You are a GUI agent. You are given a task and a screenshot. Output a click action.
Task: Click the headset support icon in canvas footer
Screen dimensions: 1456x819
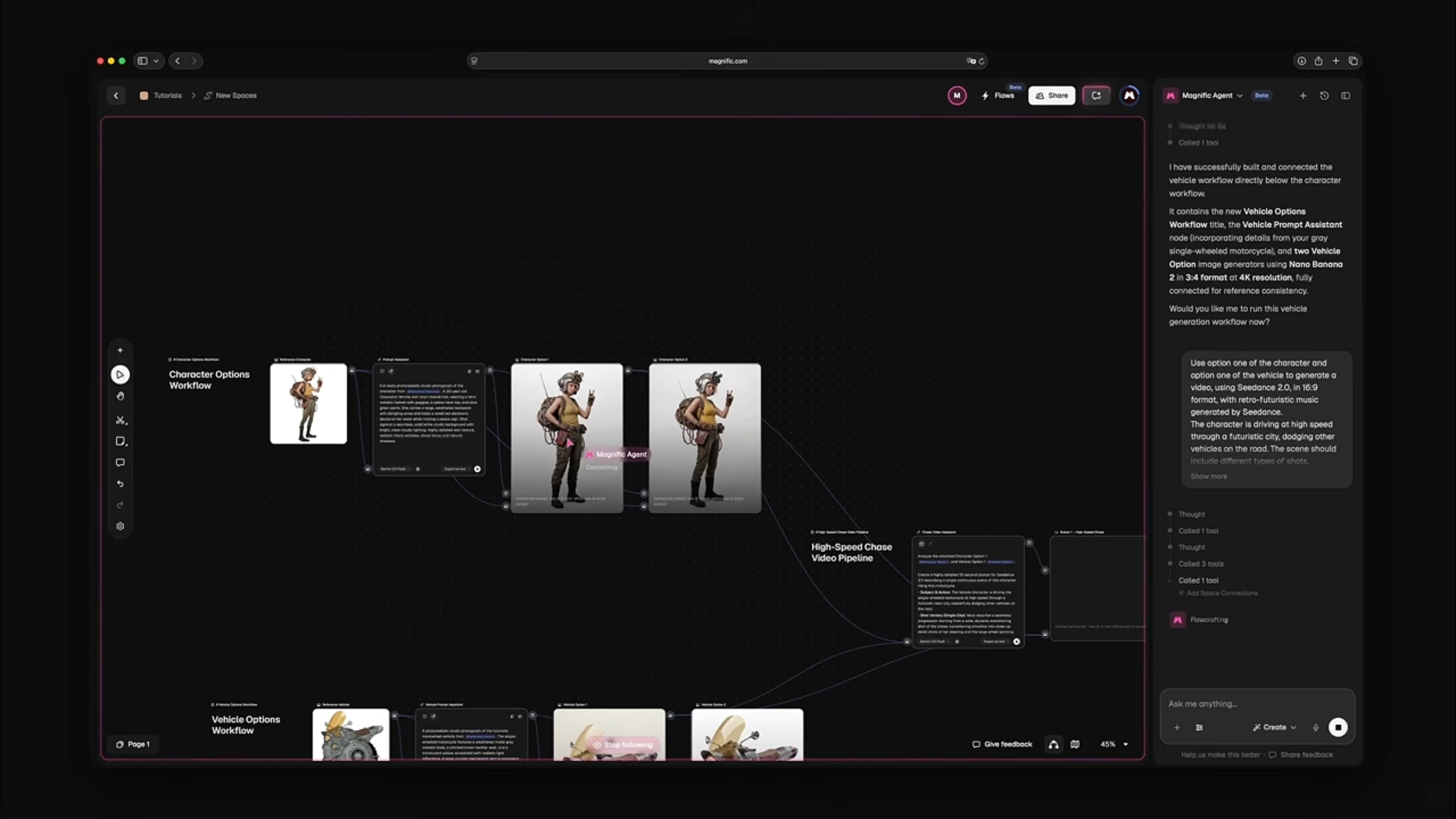coord(1054,744)
